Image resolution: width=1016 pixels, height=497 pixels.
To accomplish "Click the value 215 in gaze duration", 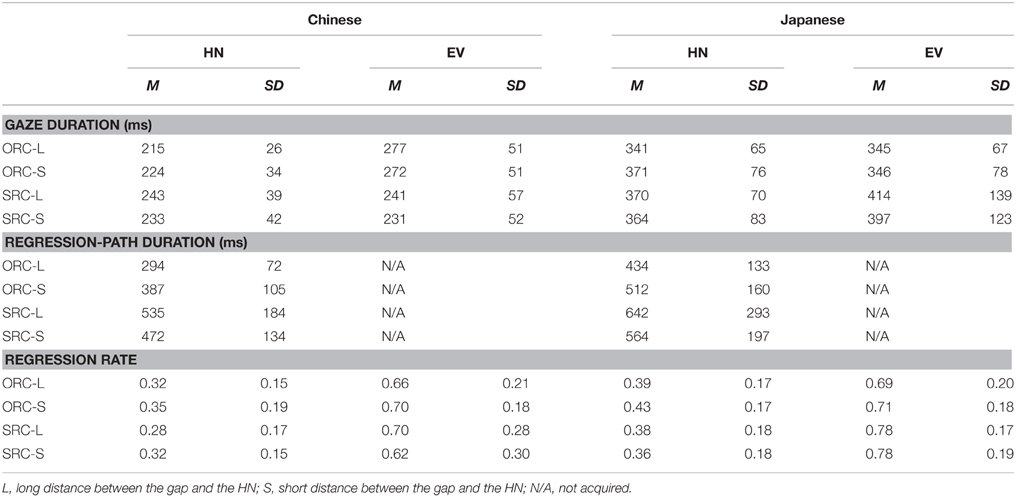I will point(152,148).
